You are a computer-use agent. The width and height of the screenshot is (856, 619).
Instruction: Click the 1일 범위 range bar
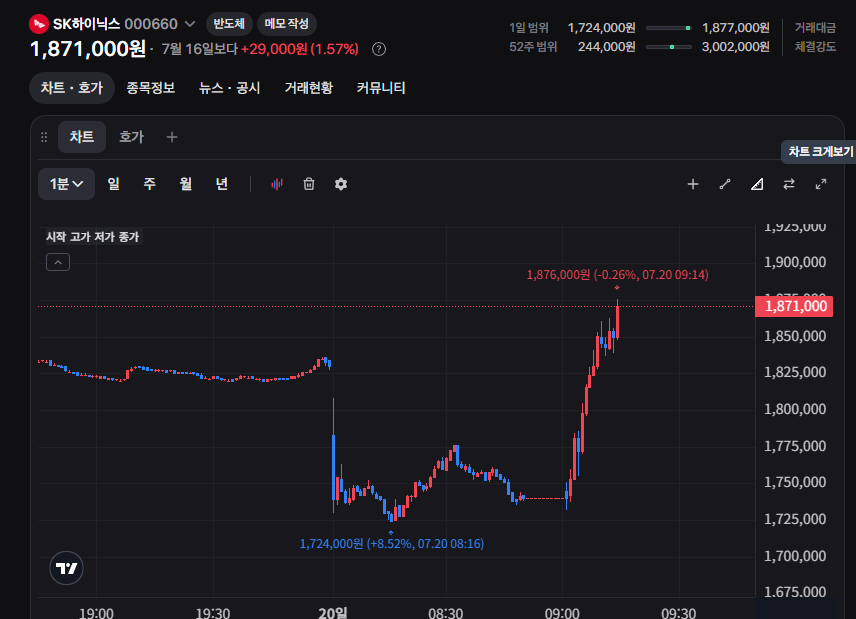click(669, 28)
